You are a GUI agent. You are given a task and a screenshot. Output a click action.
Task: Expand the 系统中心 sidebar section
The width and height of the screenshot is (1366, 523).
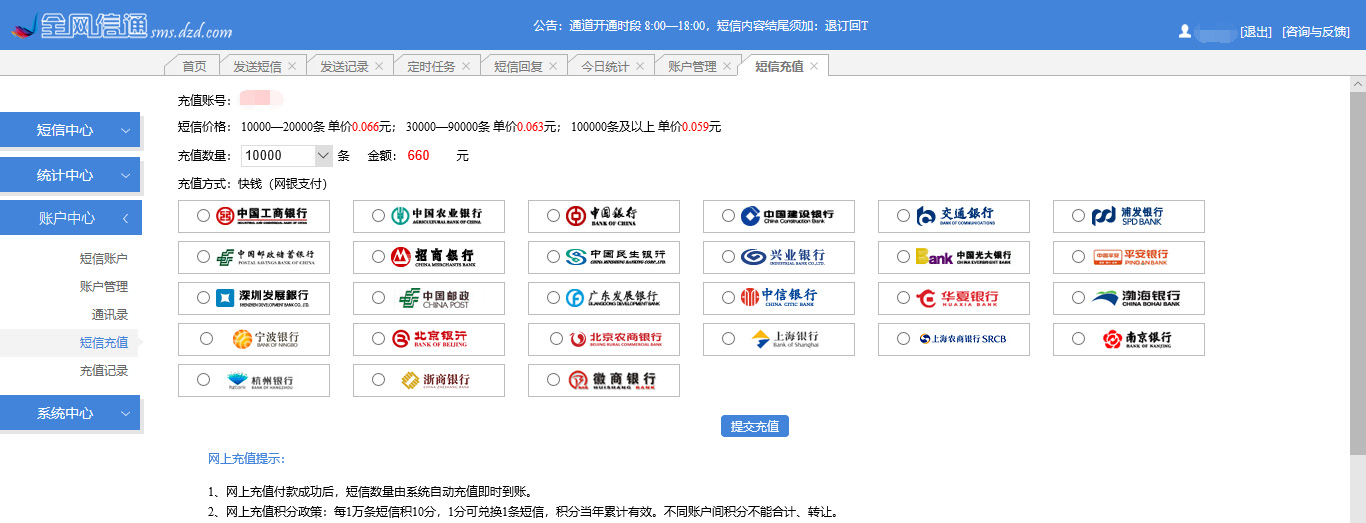(70, 413)
